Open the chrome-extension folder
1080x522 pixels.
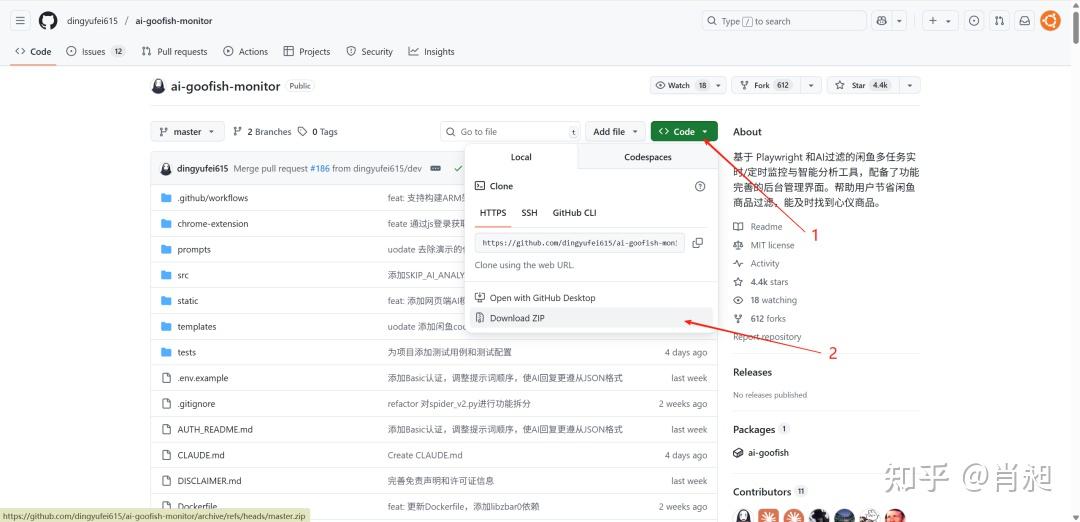(213, 224)
